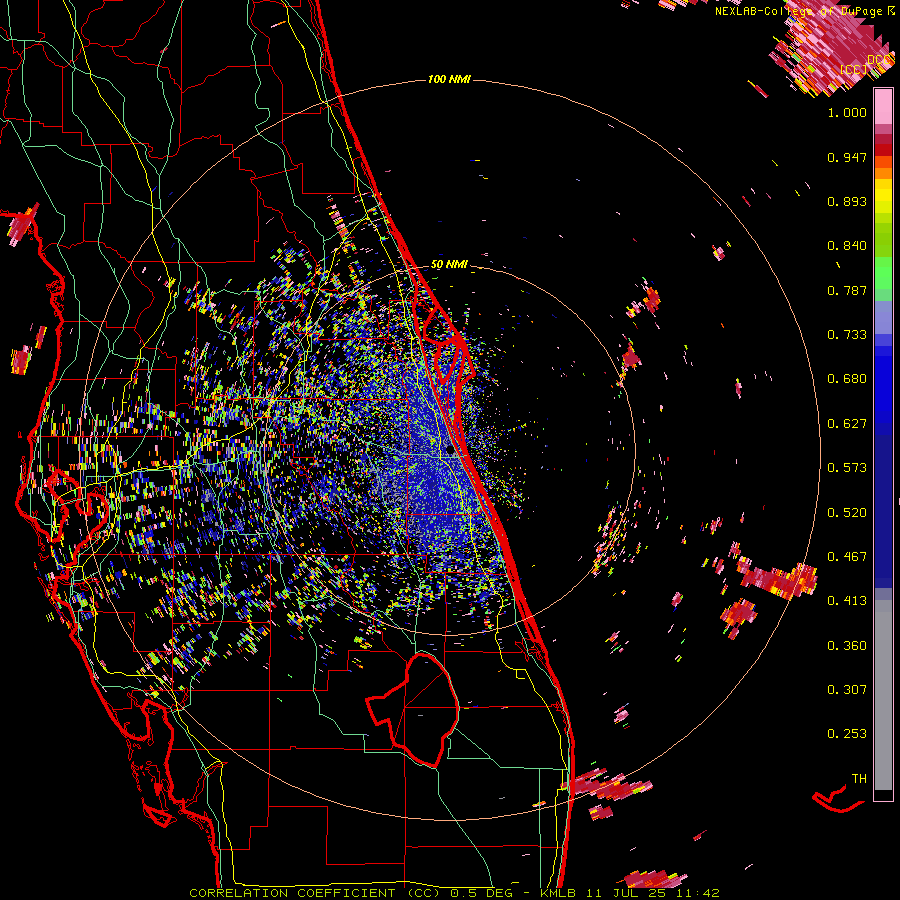Click the 0.787 color scale value
The image size is (900, 900).
[x=847, y=291]
